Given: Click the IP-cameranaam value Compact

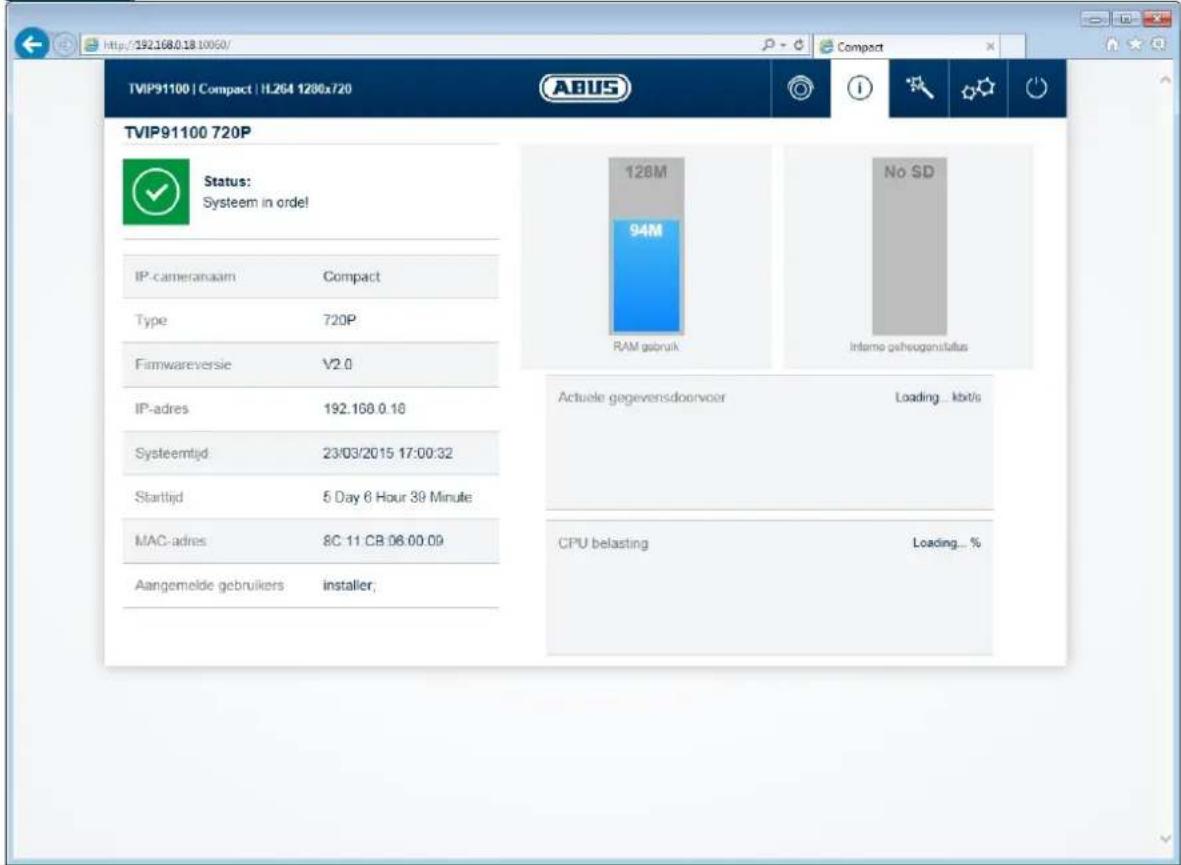Looking at the screenshot, I should point(352,277).
